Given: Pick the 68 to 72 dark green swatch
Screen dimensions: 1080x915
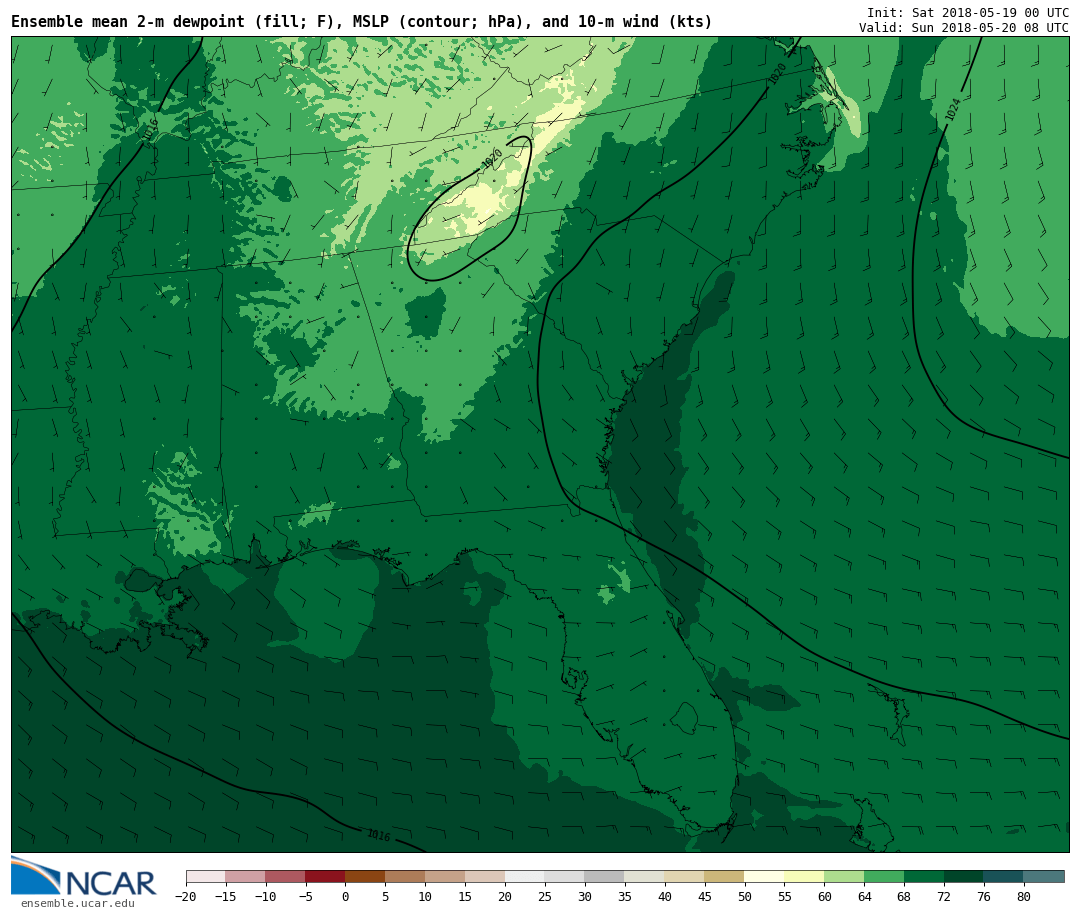Looking at the screenshot, I should click(x=925, y=877).
